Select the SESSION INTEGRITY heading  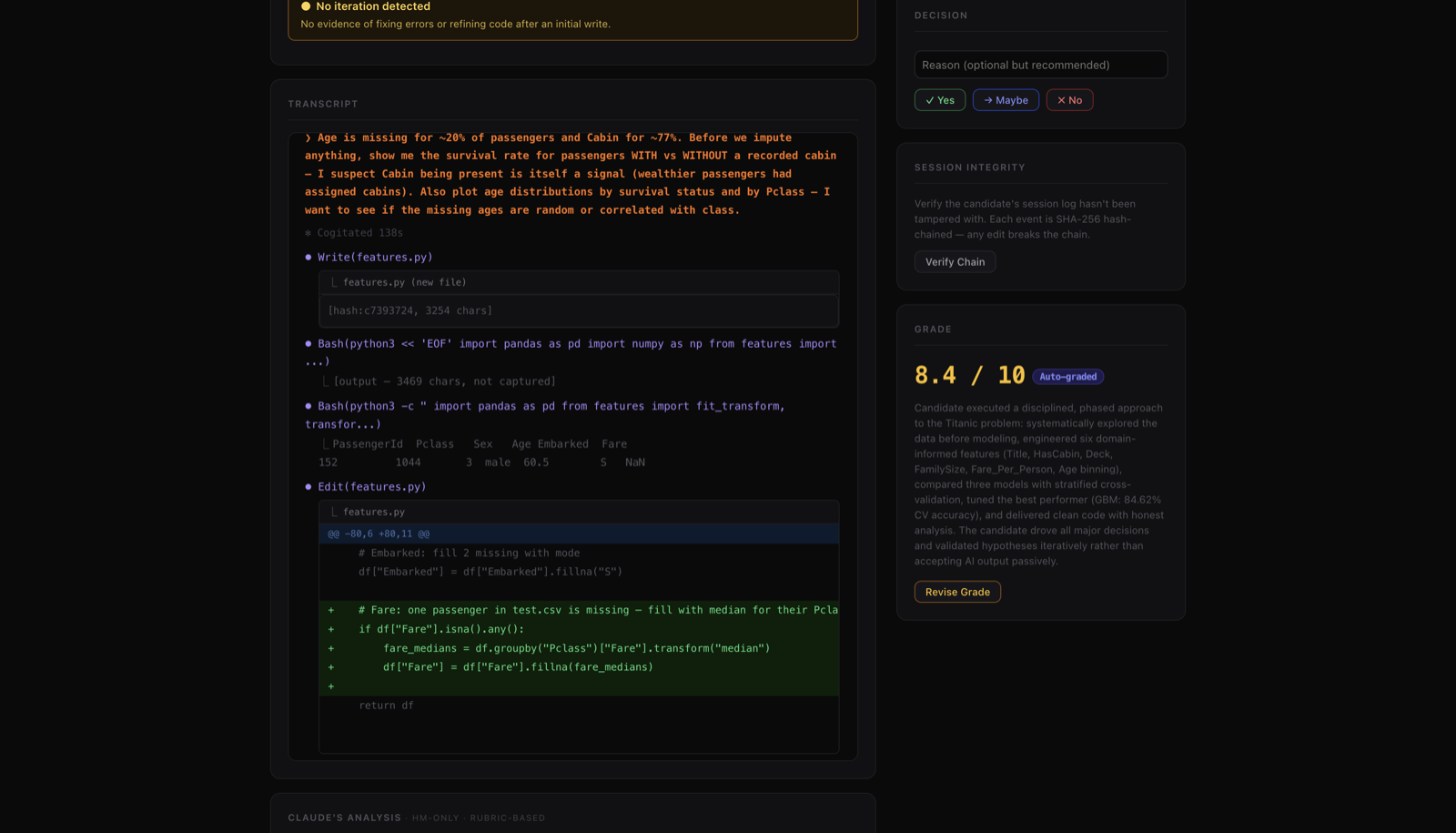click(x=970, y=168)
